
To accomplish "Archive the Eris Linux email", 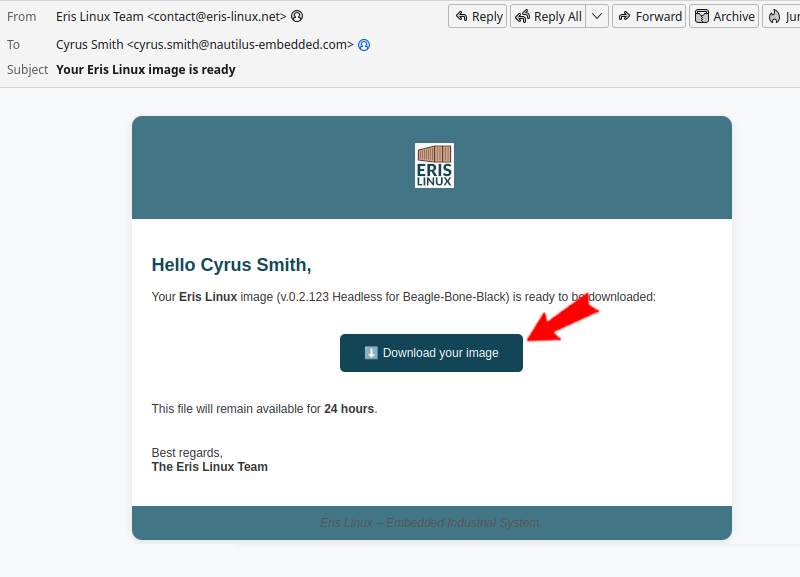I will [724, 16].
